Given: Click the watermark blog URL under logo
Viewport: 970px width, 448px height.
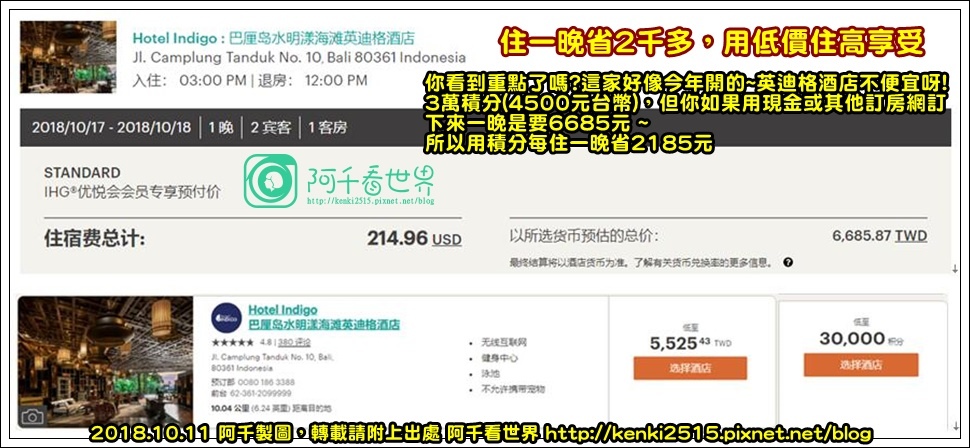Looking at the screenshot, I should click(x=371, y=201).
